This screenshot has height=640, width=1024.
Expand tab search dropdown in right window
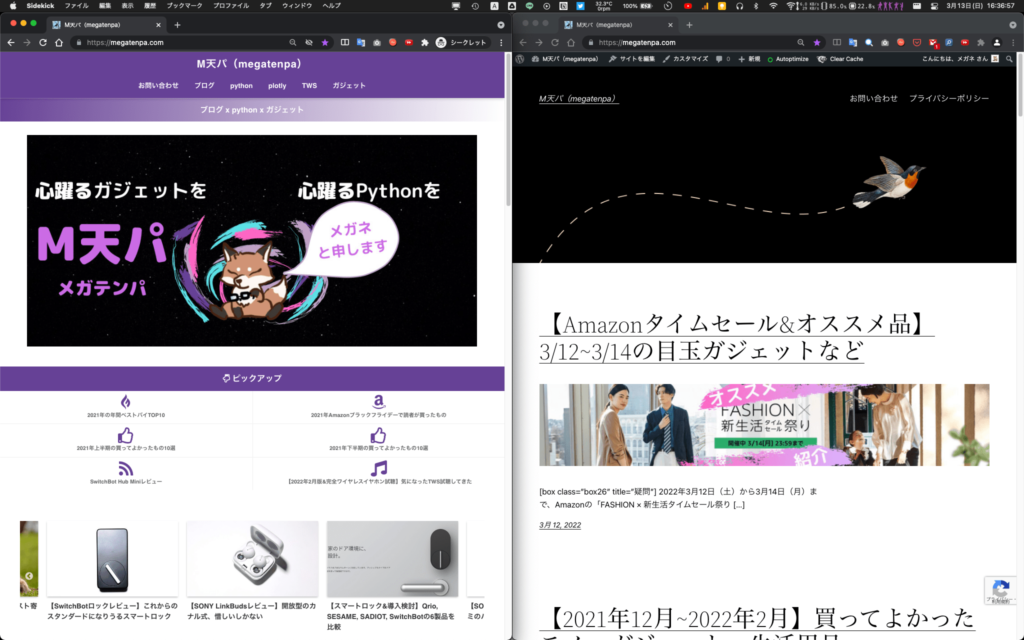tap(1013, 25)
